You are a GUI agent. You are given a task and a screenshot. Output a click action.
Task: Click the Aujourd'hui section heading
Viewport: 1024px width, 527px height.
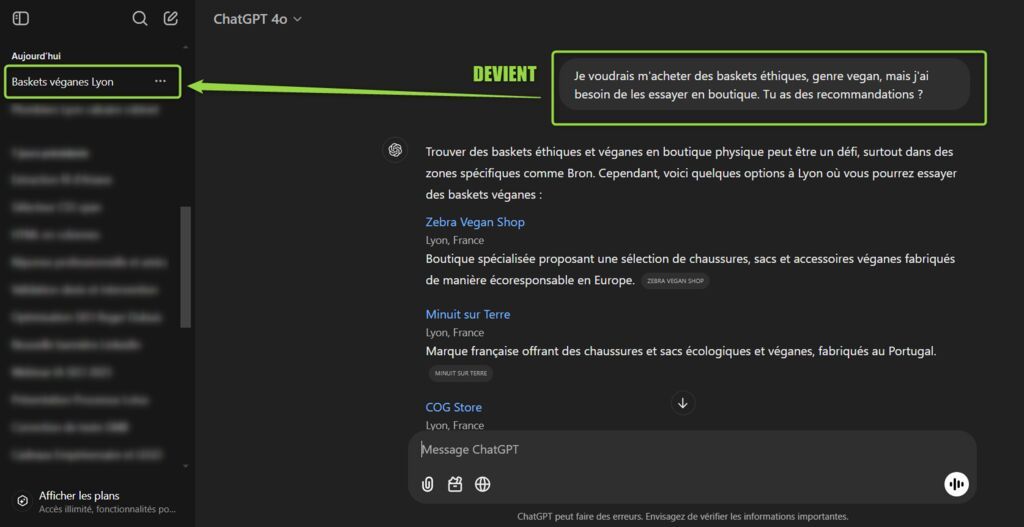[x=36, y=56]
